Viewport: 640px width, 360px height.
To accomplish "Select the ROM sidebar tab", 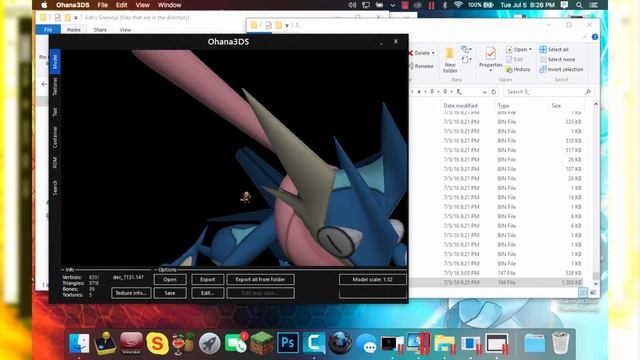I will [x=55, y=162].
